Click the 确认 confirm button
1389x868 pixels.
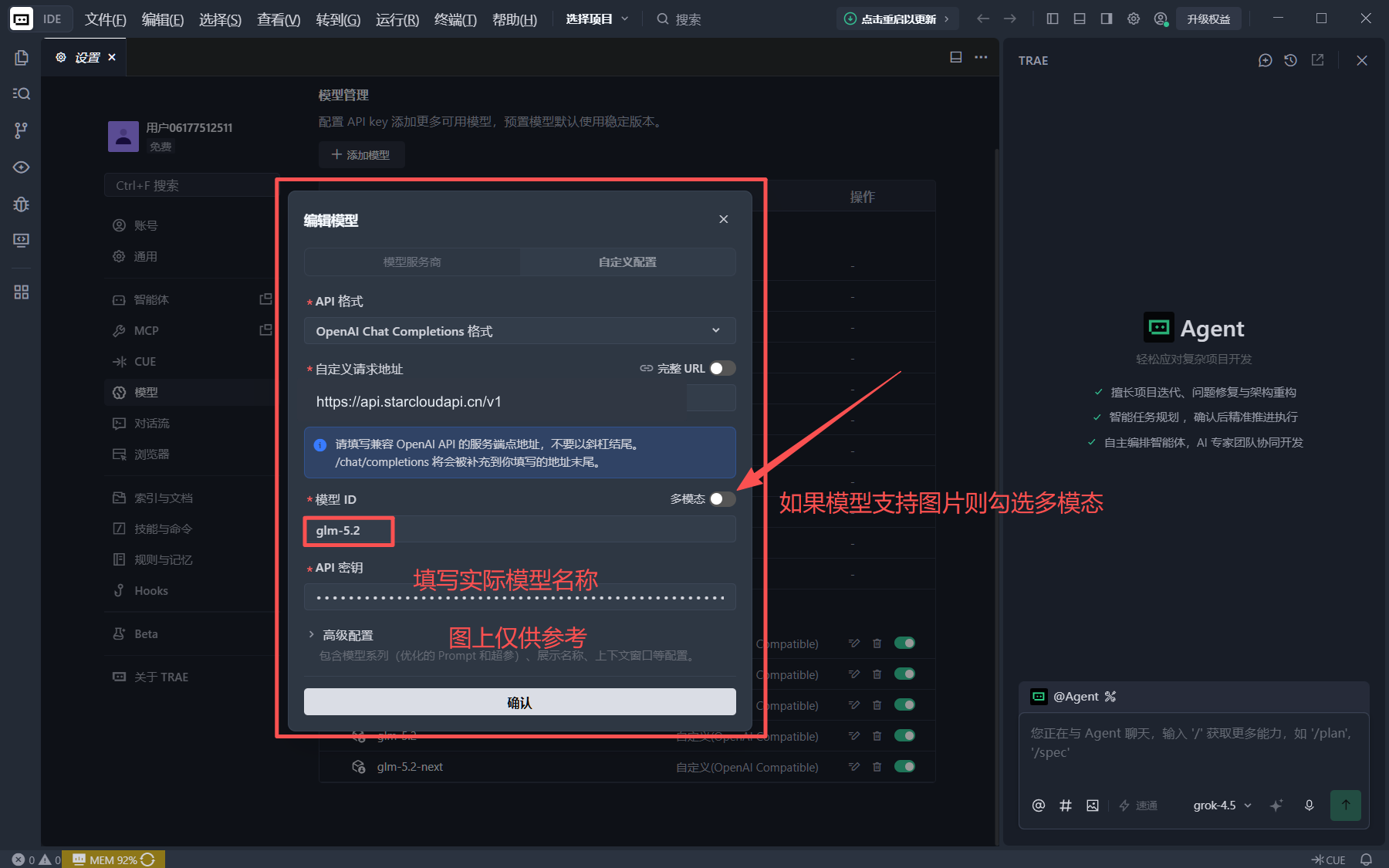pyautogui.click(x=520, y=702)
